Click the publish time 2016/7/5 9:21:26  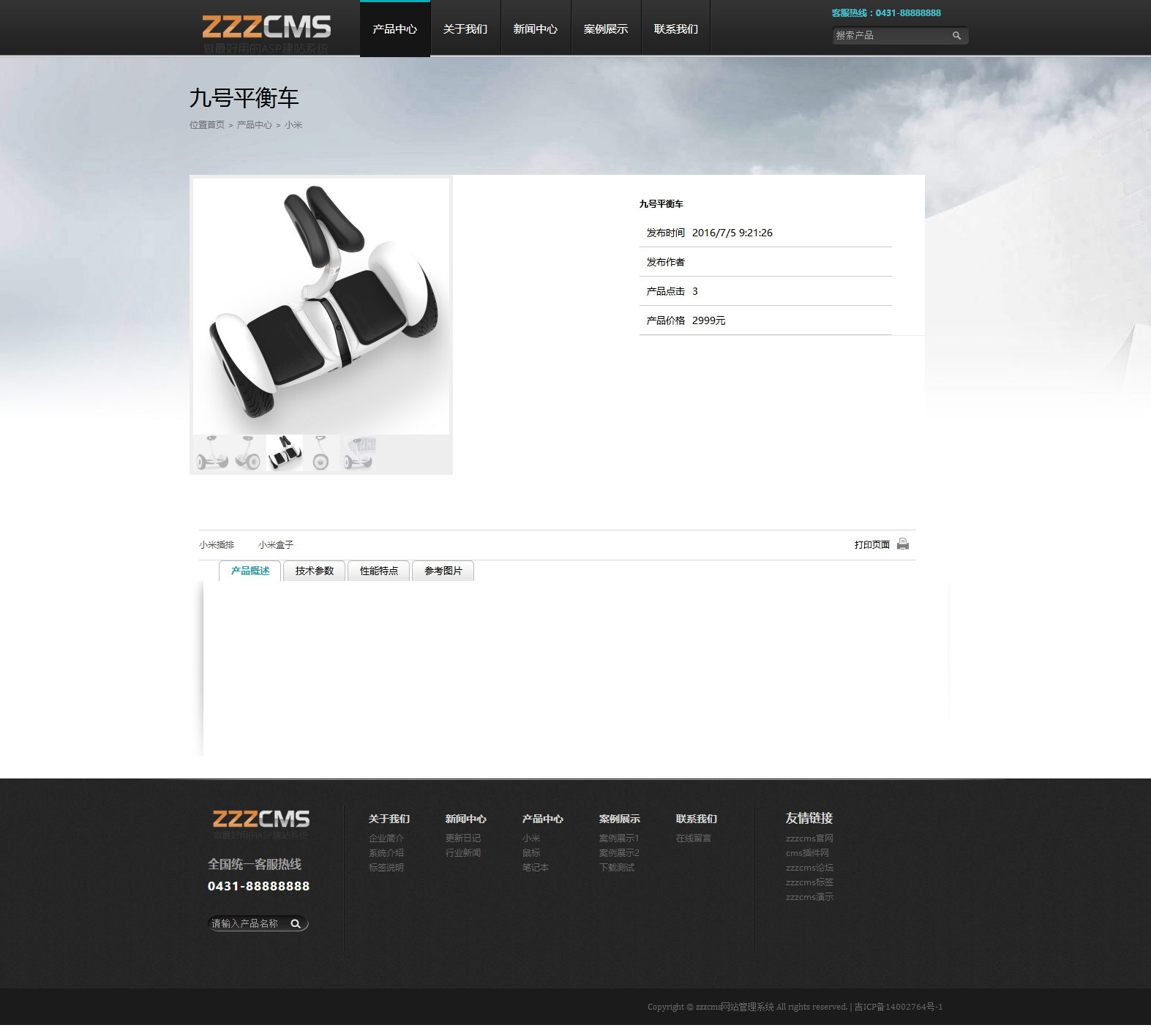click(732, 233)
